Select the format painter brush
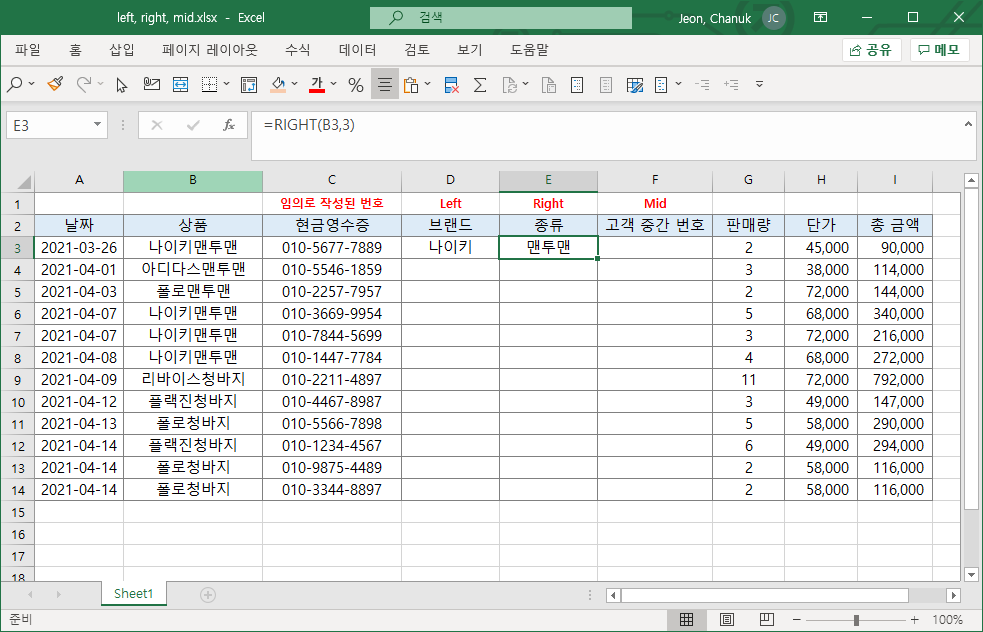 click(55, 85)
